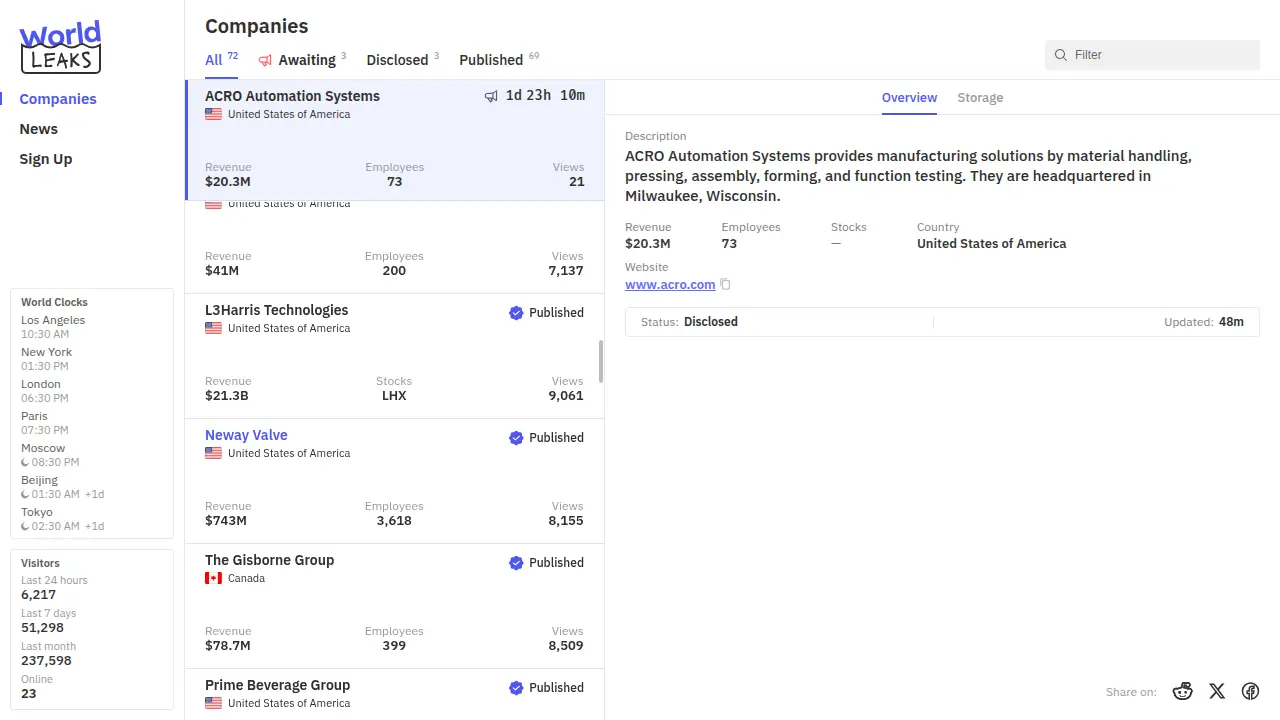The height and width of the screenshot is (720, 1280).
Task: Share via the X icon
Action: 1217,691
